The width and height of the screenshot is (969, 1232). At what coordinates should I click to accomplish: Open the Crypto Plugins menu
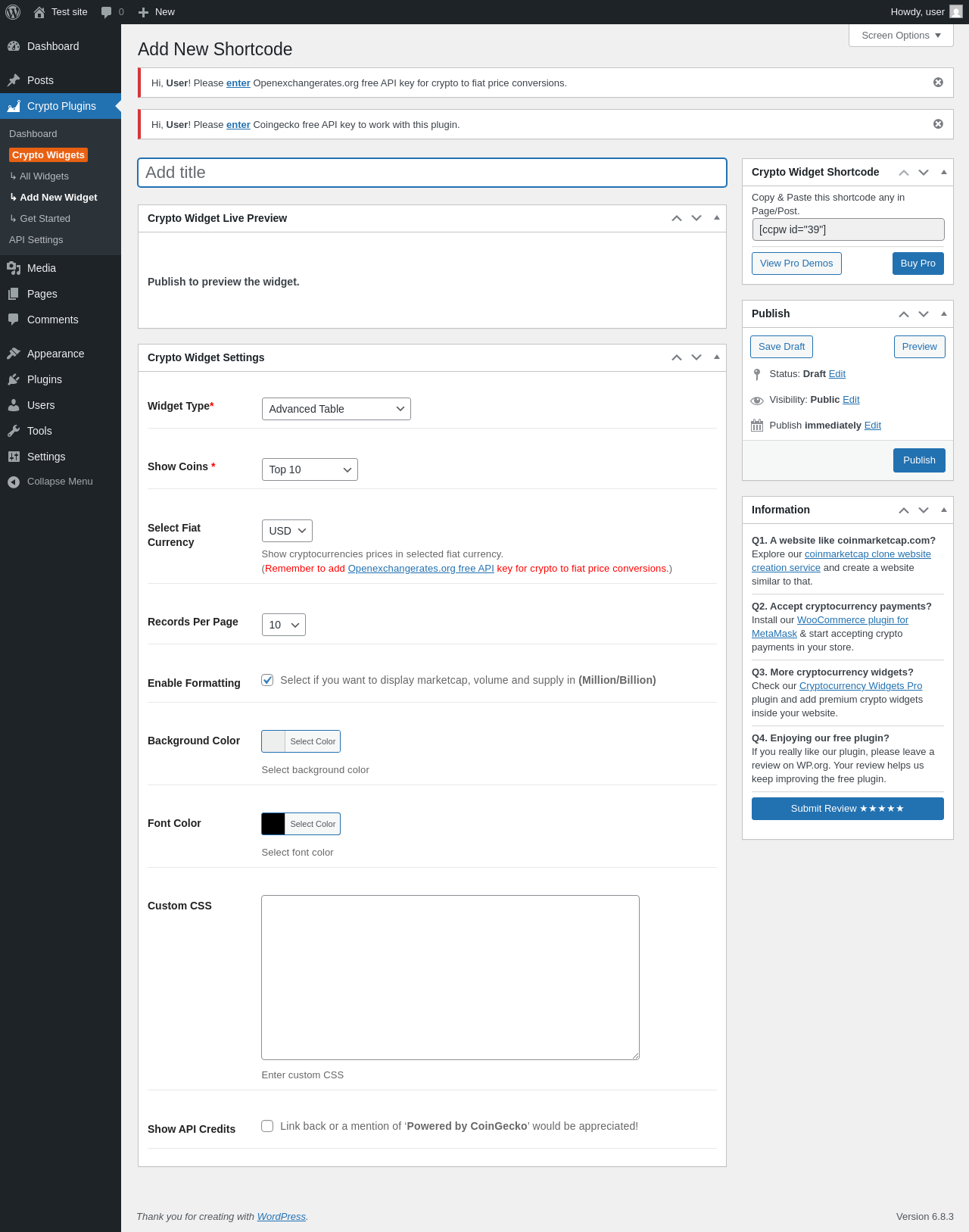point(61,106)
